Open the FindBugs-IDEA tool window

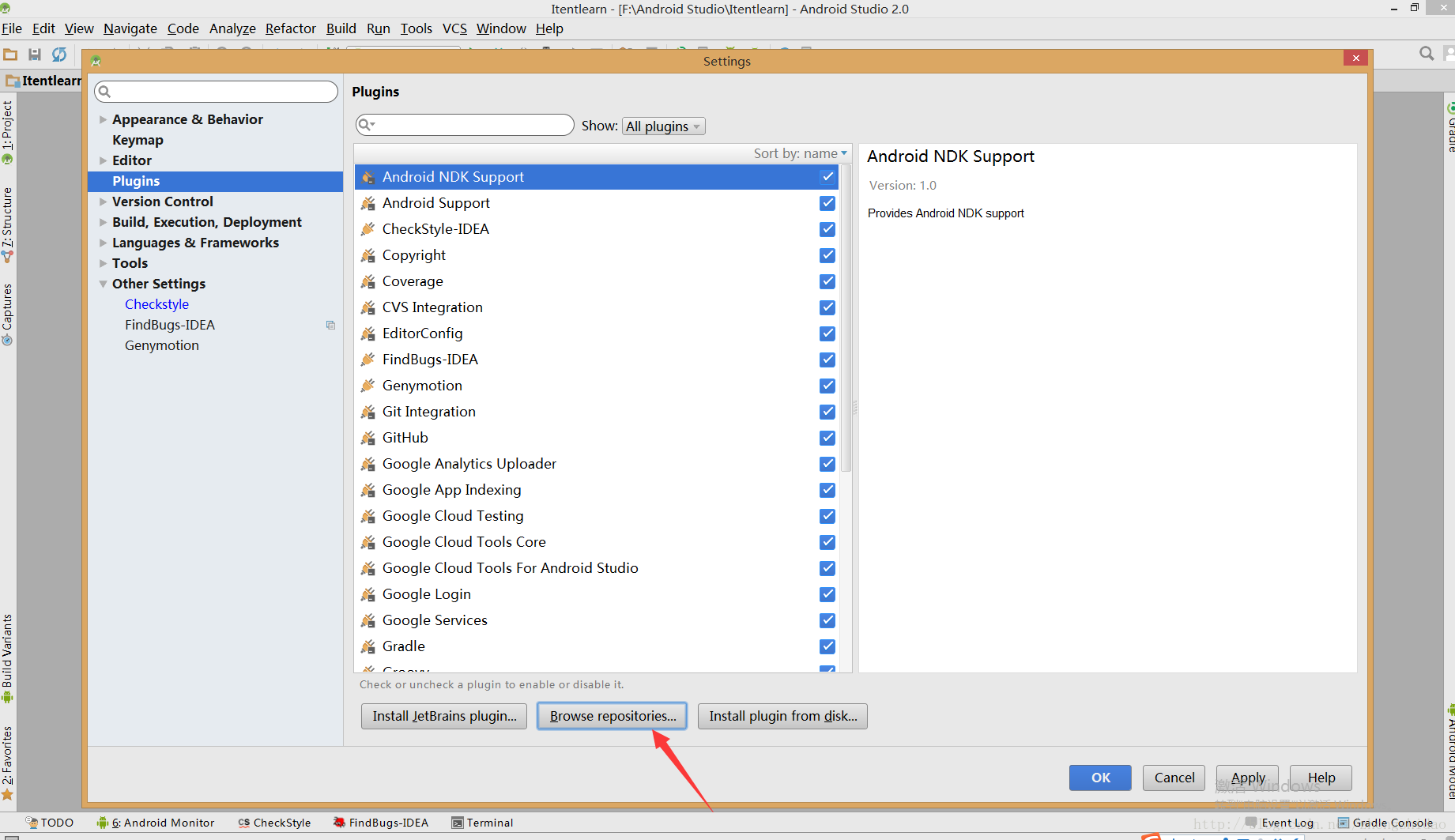pos(381,823)
